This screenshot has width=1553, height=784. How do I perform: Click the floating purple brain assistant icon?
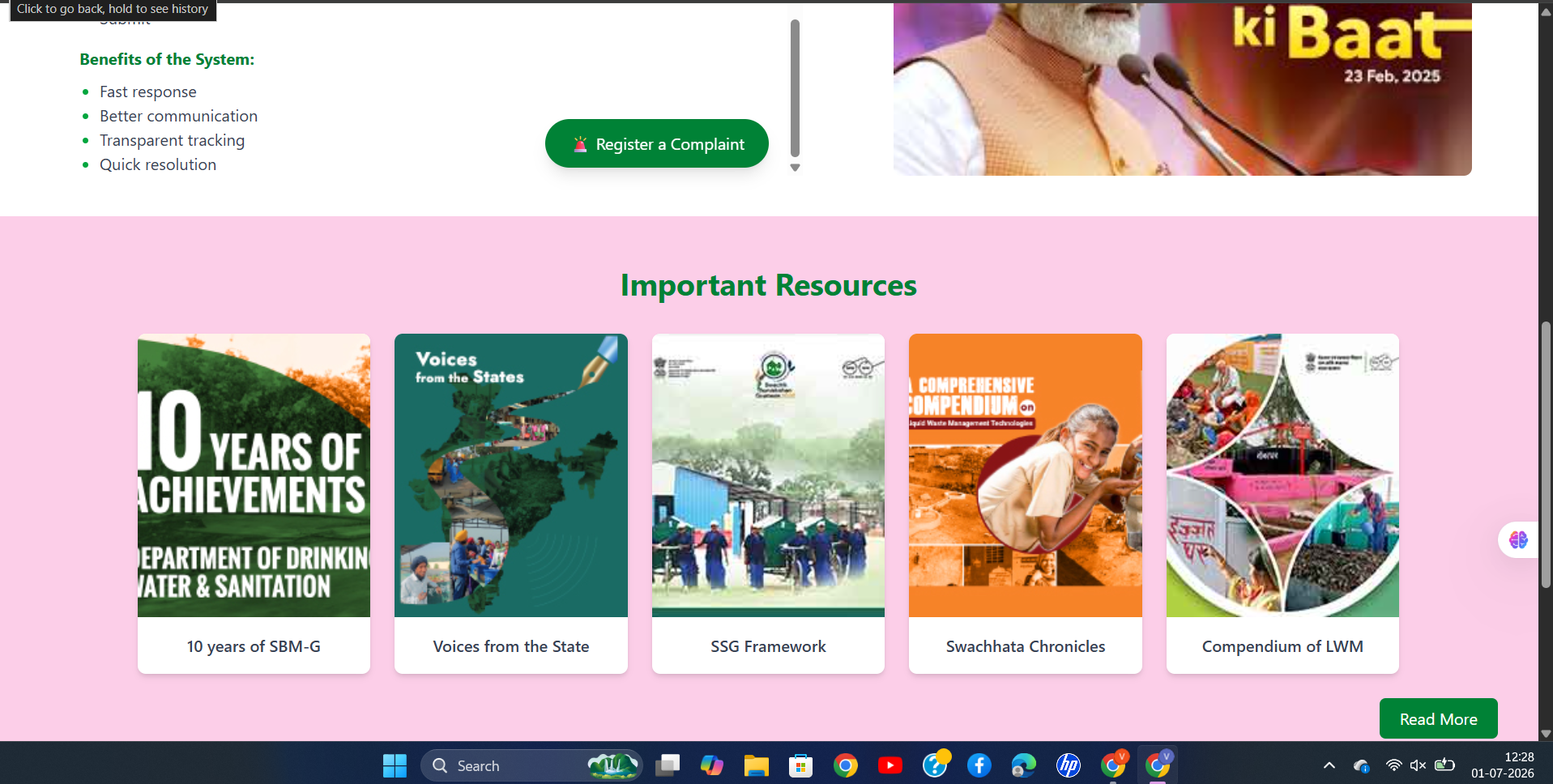pyautogui.click(x=1518, y=539)
